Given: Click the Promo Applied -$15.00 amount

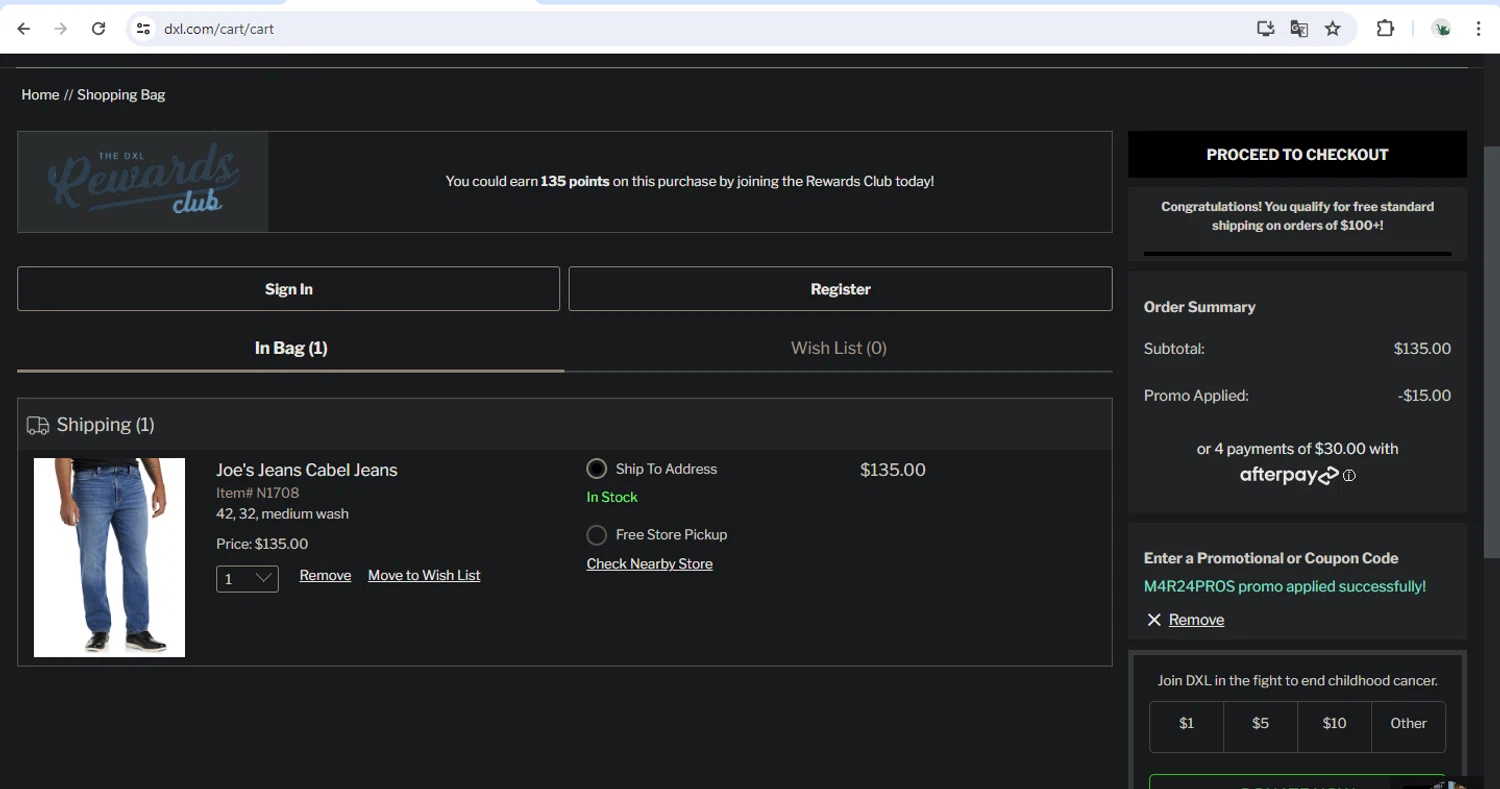Looking at the screenshot, I should click(1424, 396).
